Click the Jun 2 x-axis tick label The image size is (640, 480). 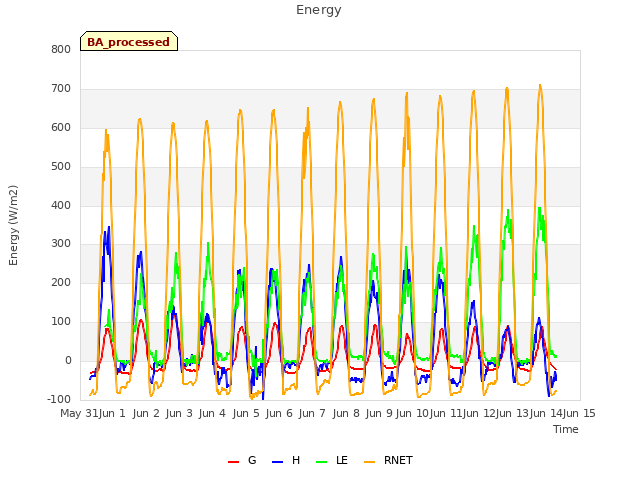pos(146,413)
